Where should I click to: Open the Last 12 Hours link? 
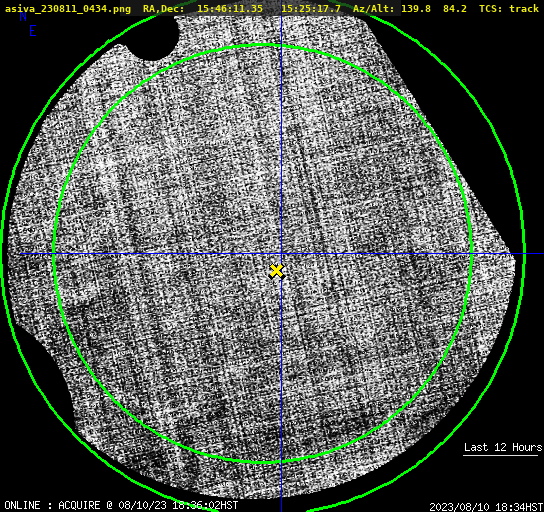pos(503,447)
